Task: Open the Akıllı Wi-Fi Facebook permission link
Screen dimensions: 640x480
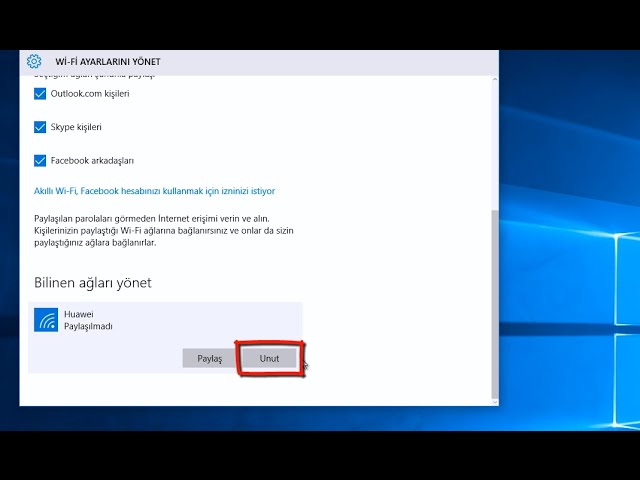Action: click(x=154, y=191)
